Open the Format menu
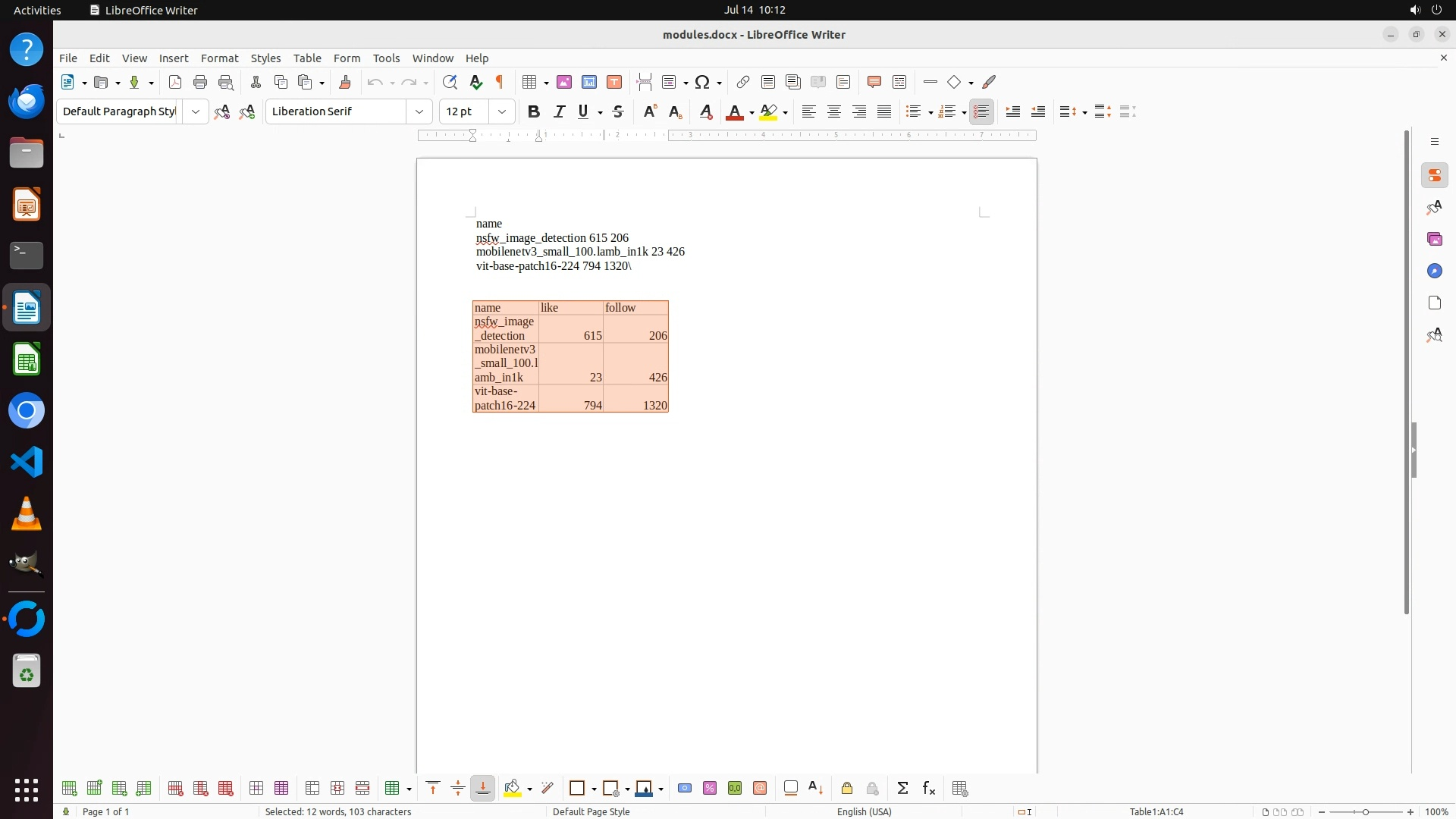Viewport: 1456px width, 819px height. point(219,58)
